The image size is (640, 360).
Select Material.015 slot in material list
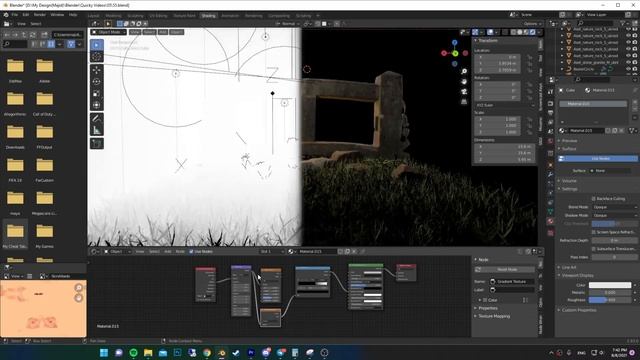593,104
